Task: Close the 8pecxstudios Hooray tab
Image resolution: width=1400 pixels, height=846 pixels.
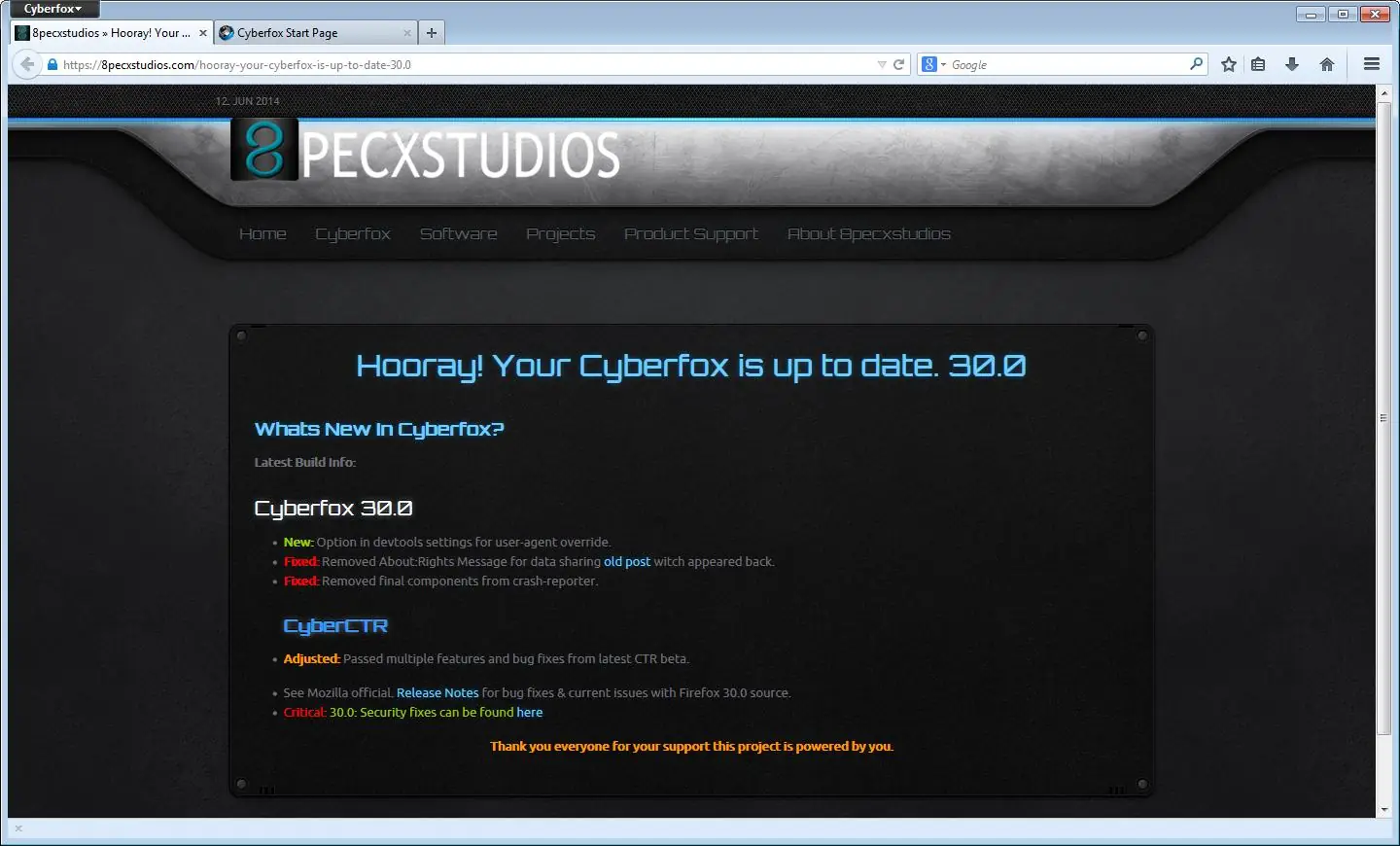Action: coord(203,33)
